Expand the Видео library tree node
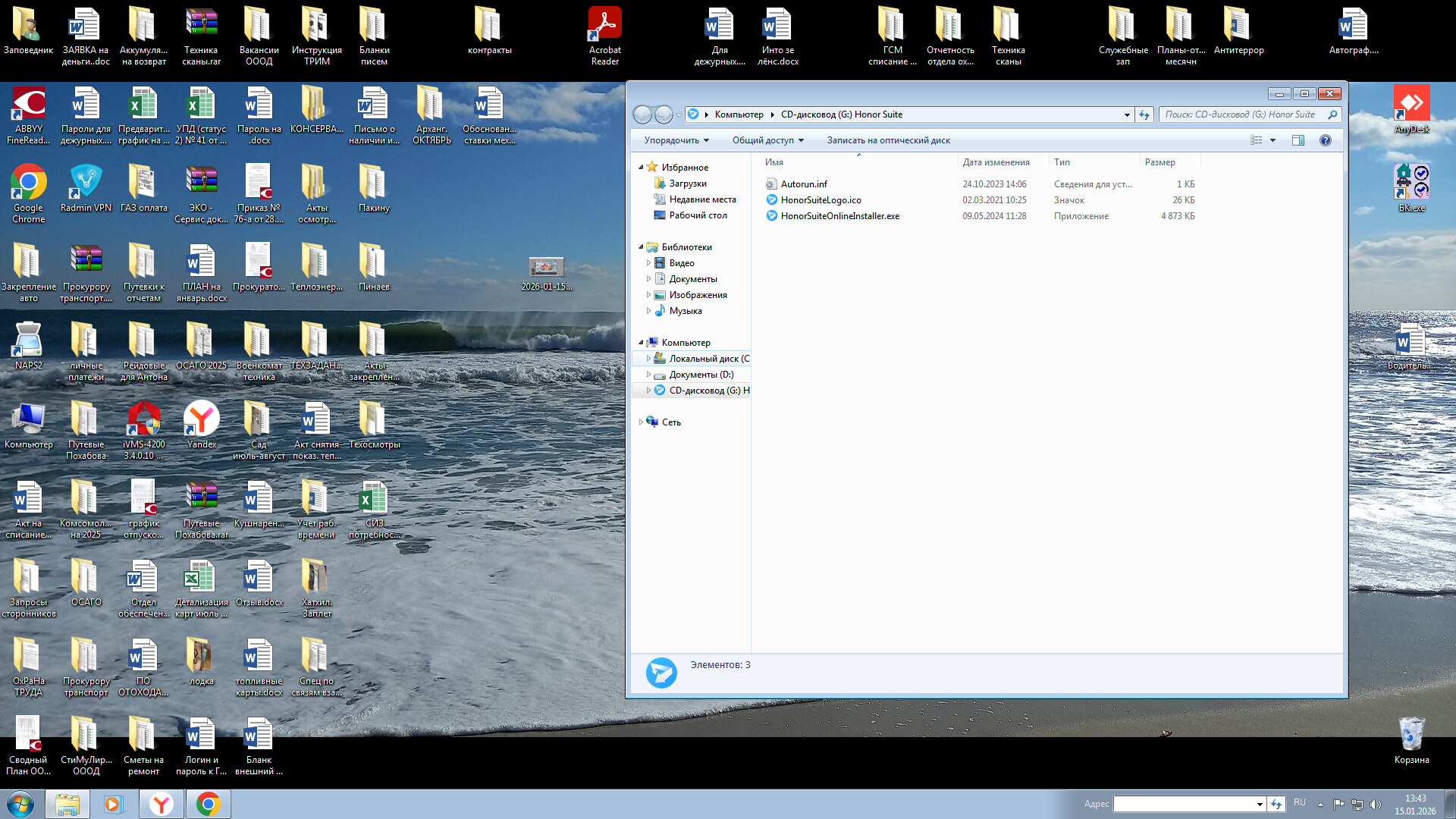Image resolution: width=1456 pixels, height=819 pixels. tap(648, 263)
